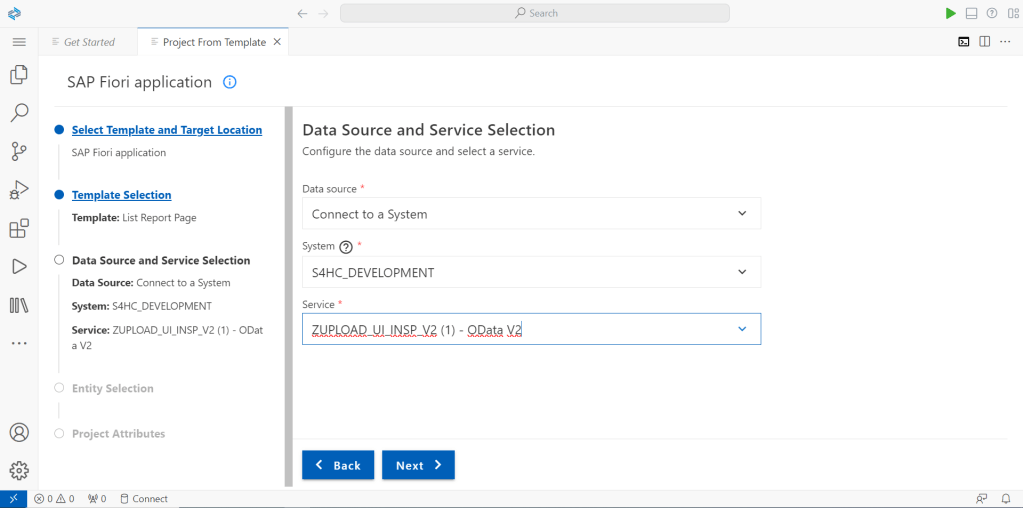Click the top Search command bar
This screenshot has height=508, width=1023.
tap(535, 13)
